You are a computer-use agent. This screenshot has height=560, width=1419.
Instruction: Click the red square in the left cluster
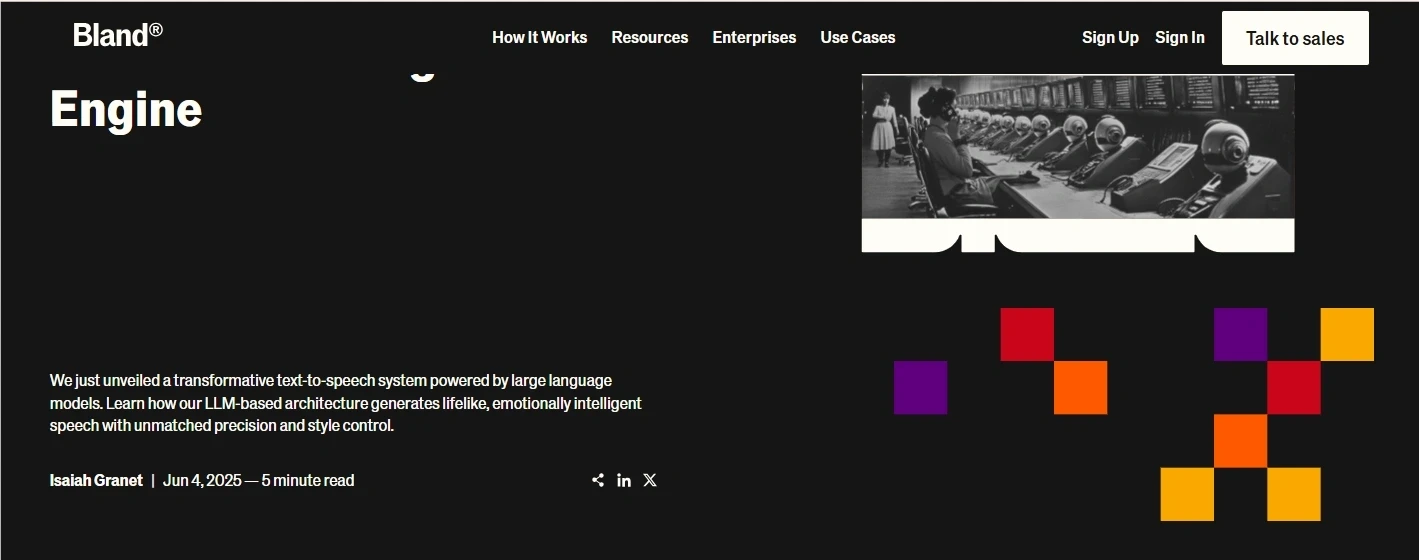coord(1027,334)
